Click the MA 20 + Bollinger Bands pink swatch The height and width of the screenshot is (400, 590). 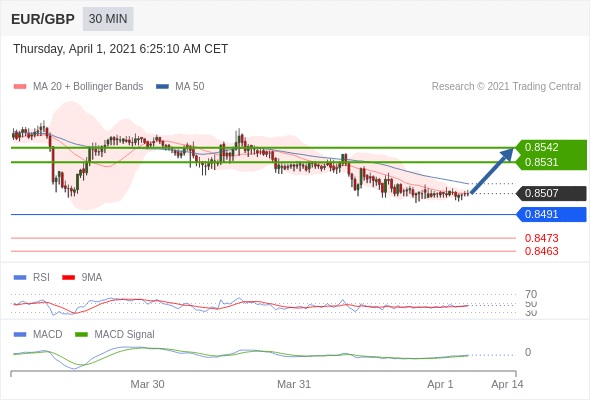pyautogui.click(x=20, y=87)
